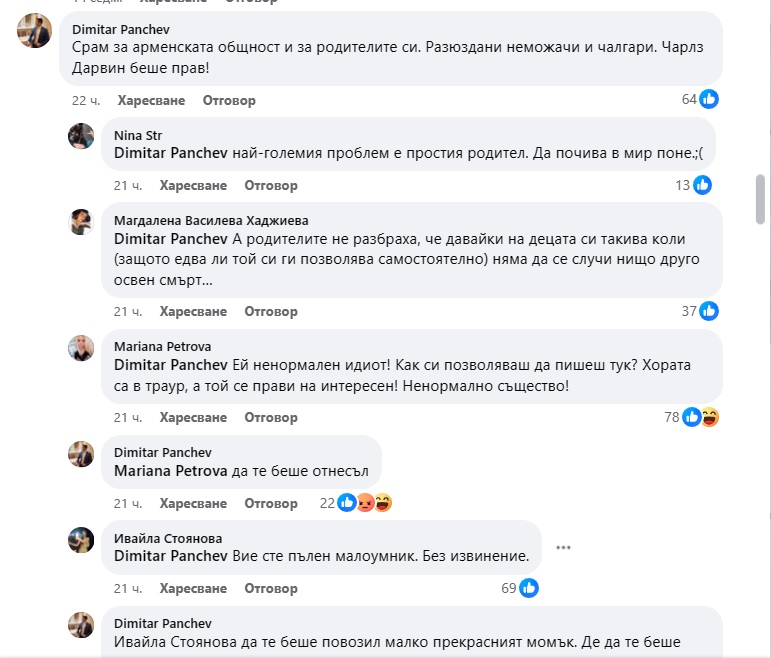Open three-dot options on Ивайла Стоянова's comment
771x658 pixels.
coord(563,547)
